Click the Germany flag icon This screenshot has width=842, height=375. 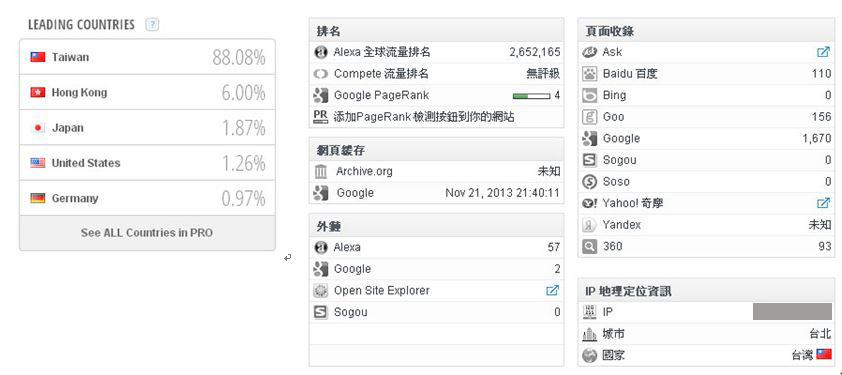[38, 198]
